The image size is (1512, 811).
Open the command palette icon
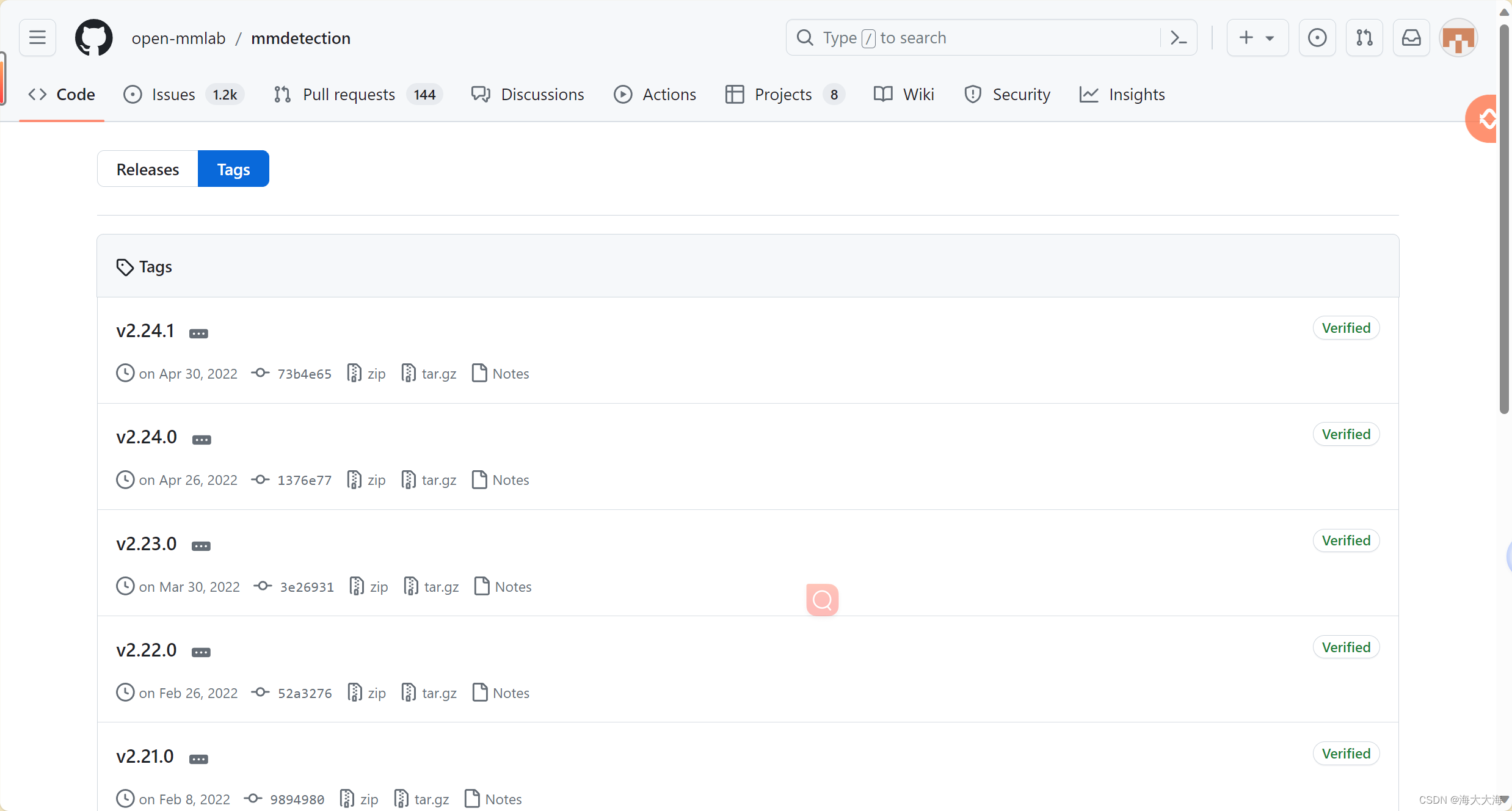tap(1178, 38)
